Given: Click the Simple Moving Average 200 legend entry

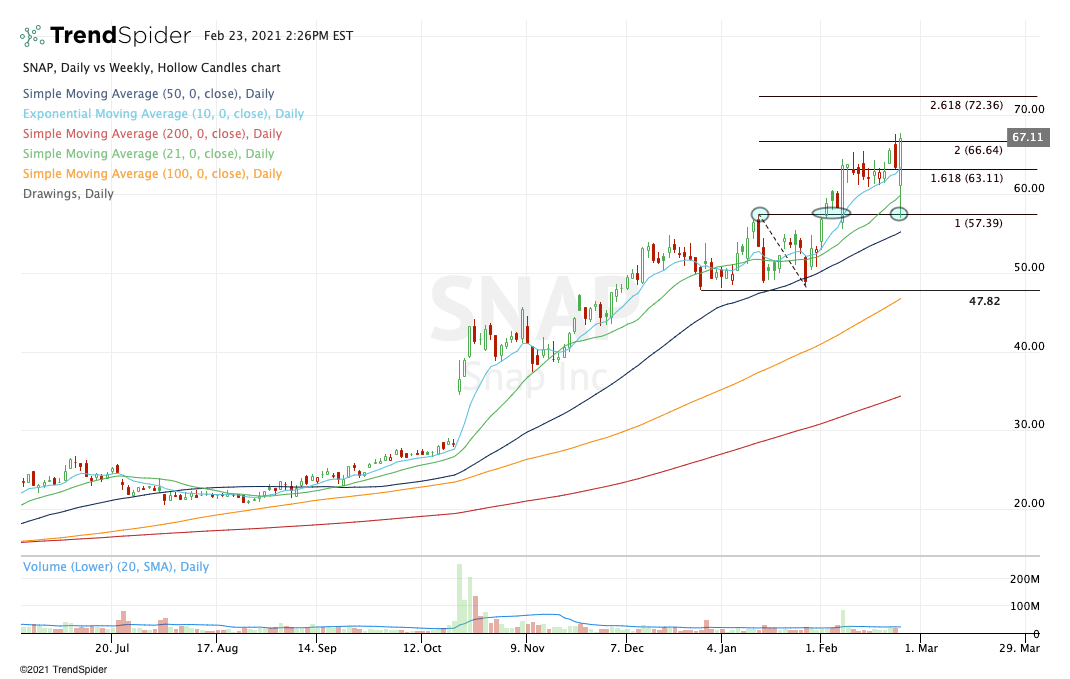Looking at the screenshot, I should pyautogui.click(x=151, y=134).
